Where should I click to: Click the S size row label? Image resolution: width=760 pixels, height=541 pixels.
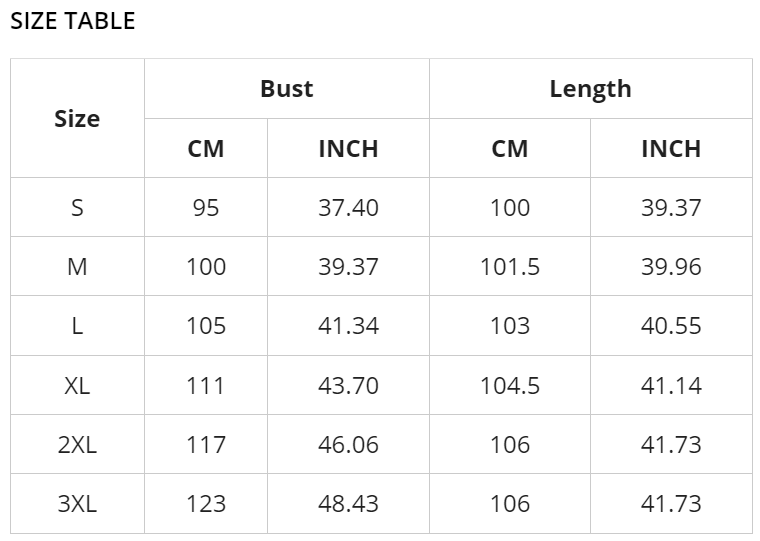77,208
